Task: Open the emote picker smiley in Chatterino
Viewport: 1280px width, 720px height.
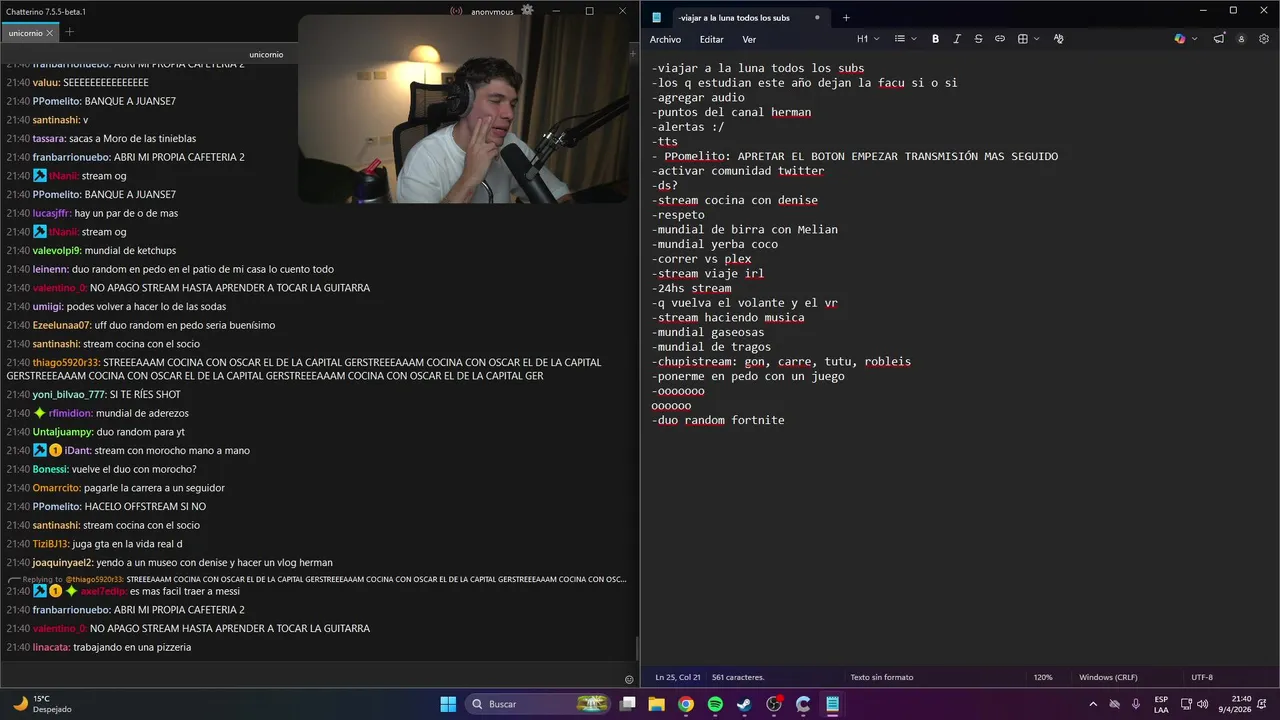Action: (629, 679)
